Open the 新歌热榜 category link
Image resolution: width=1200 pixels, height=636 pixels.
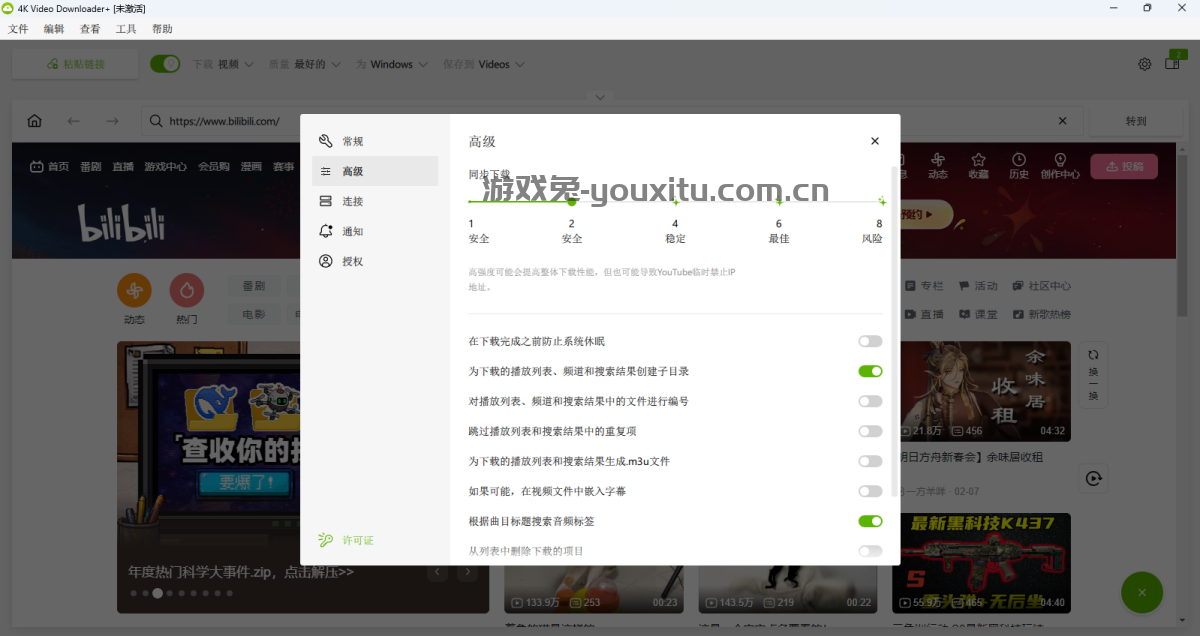coord(1042,314)
